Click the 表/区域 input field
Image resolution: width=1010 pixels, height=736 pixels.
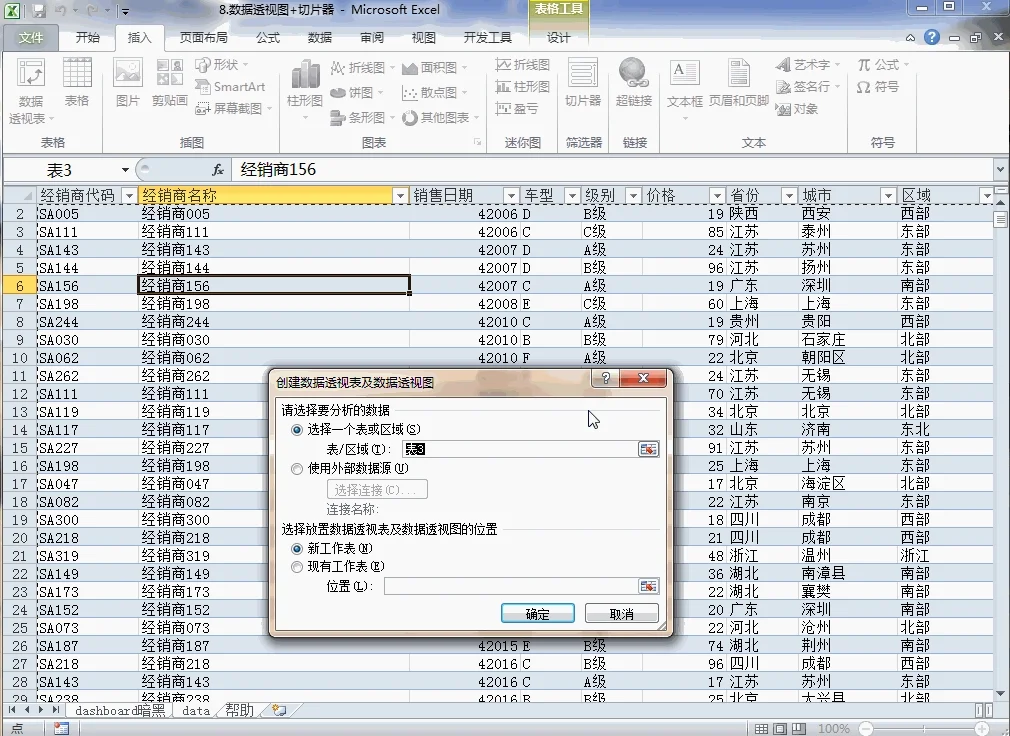point(519,449)
